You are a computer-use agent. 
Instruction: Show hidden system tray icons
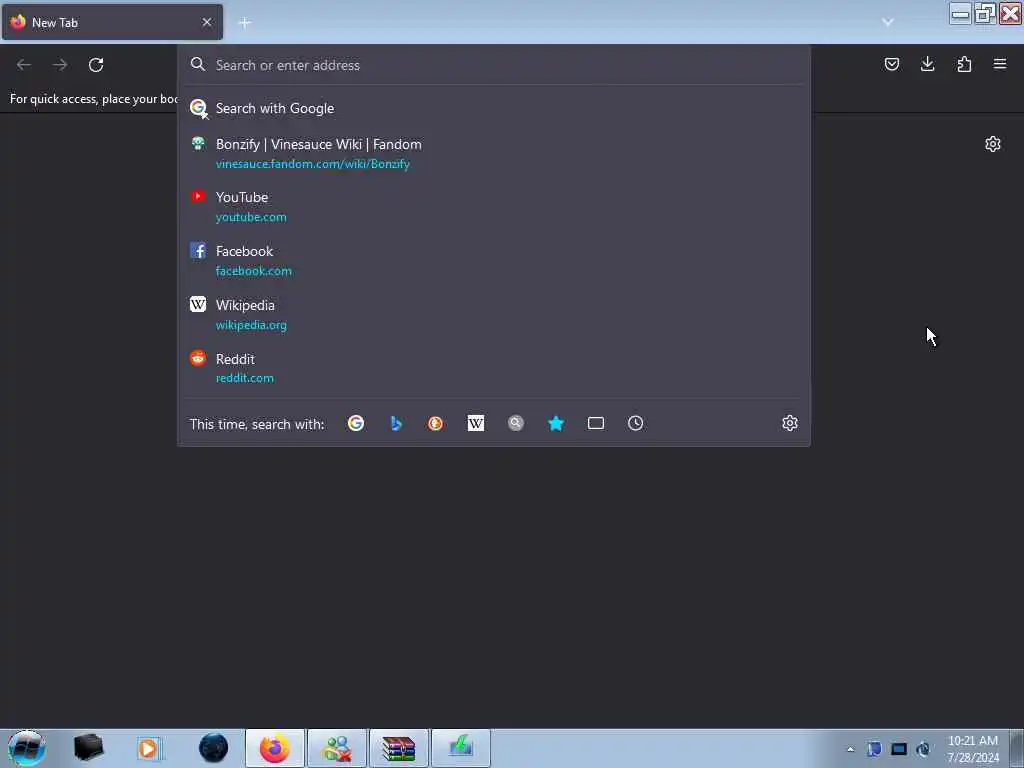[850, 749]
